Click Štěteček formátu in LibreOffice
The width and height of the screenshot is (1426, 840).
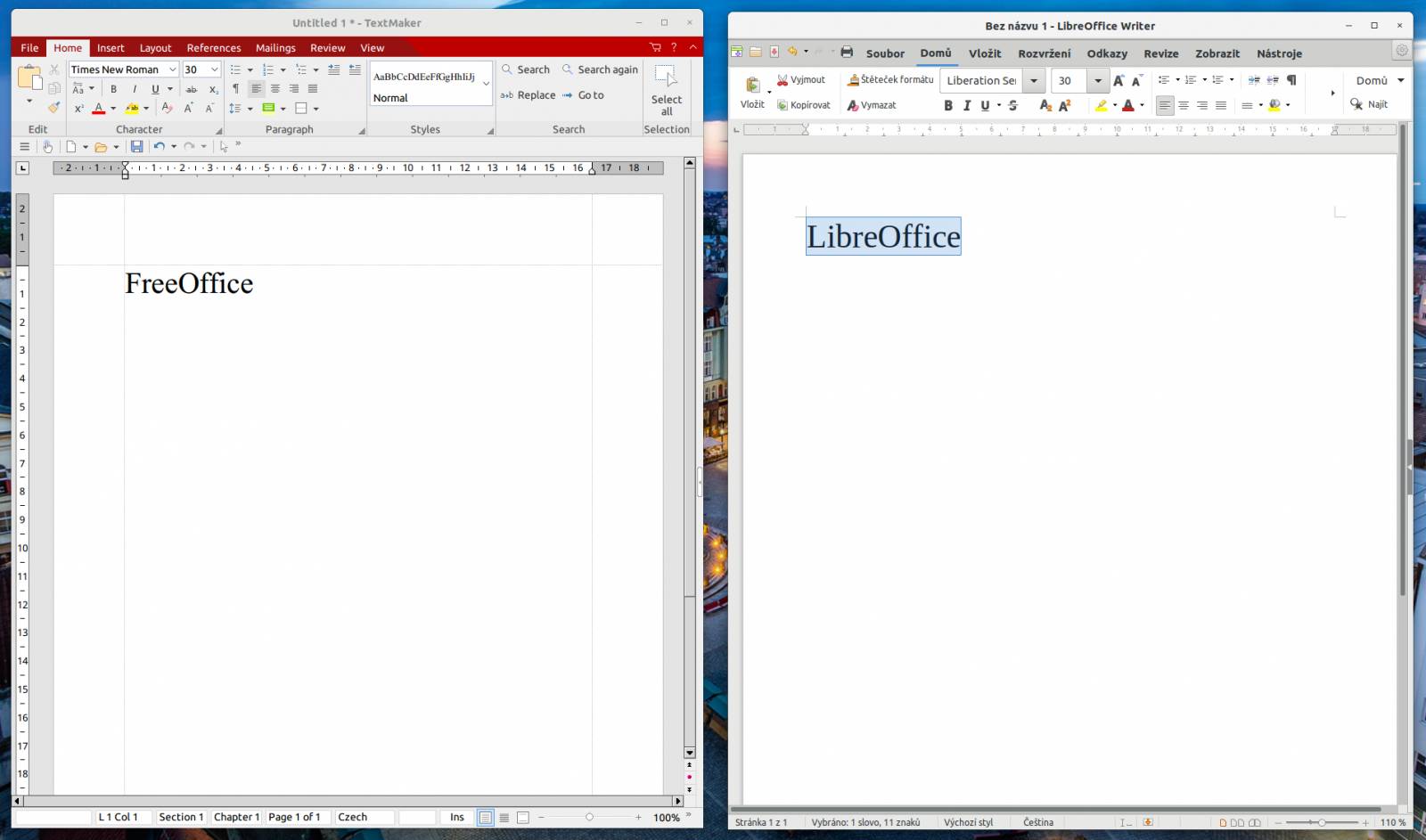point(890,80)
